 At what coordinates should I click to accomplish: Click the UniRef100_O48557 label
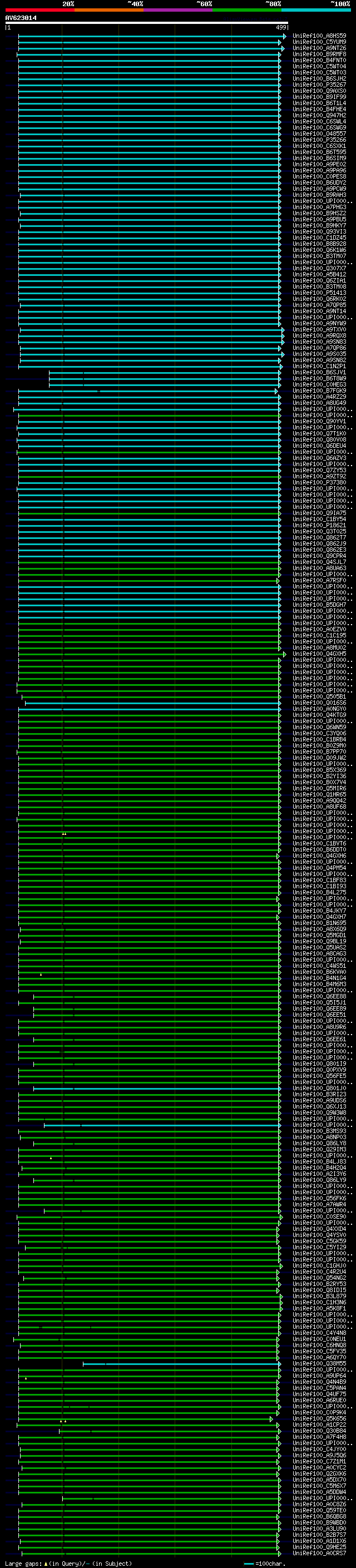click(319, 134)
